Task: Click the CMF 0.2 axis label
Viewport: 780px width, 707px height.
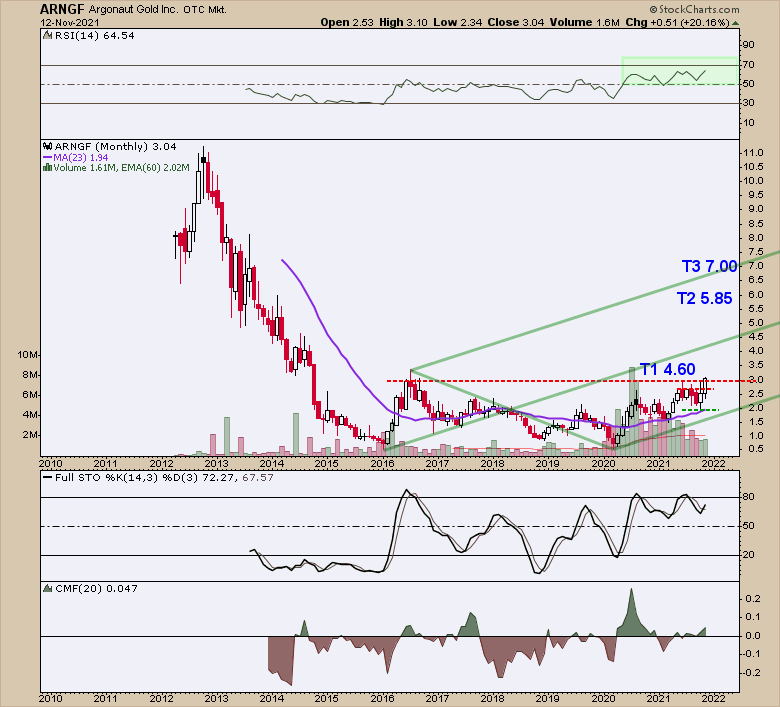Action: (753, 599)
